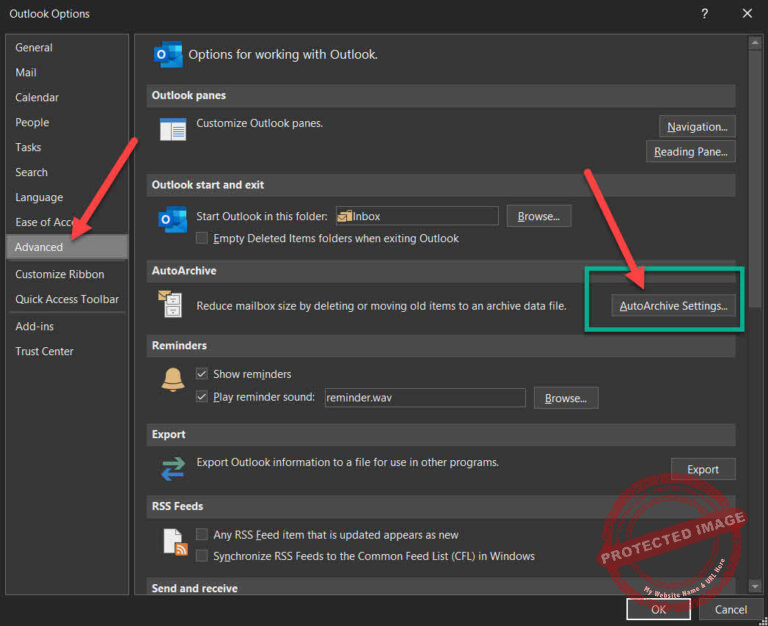
Task: Click the reminder.wav sound file field
Action: pos(425,398)
